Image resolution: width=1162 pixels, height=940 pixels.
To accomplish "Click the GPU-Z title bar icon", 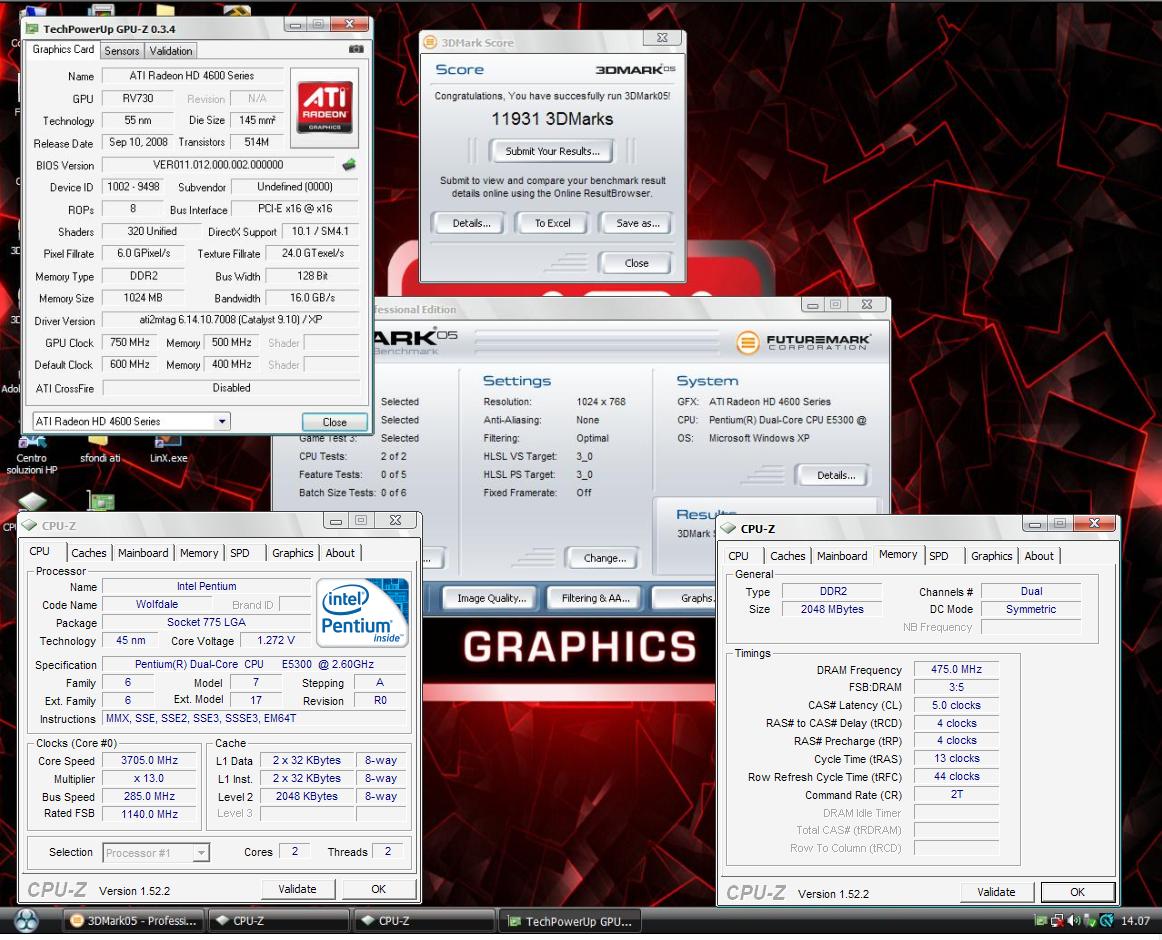I will pyautogui.click(x=32, y=29).
